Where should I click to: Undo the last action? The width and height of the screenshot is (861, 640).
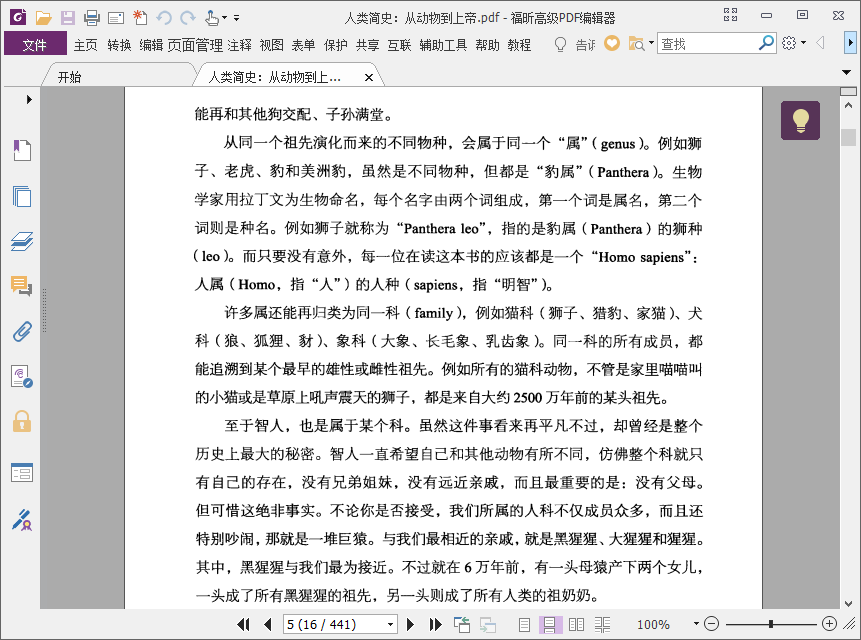coord(164,18)
